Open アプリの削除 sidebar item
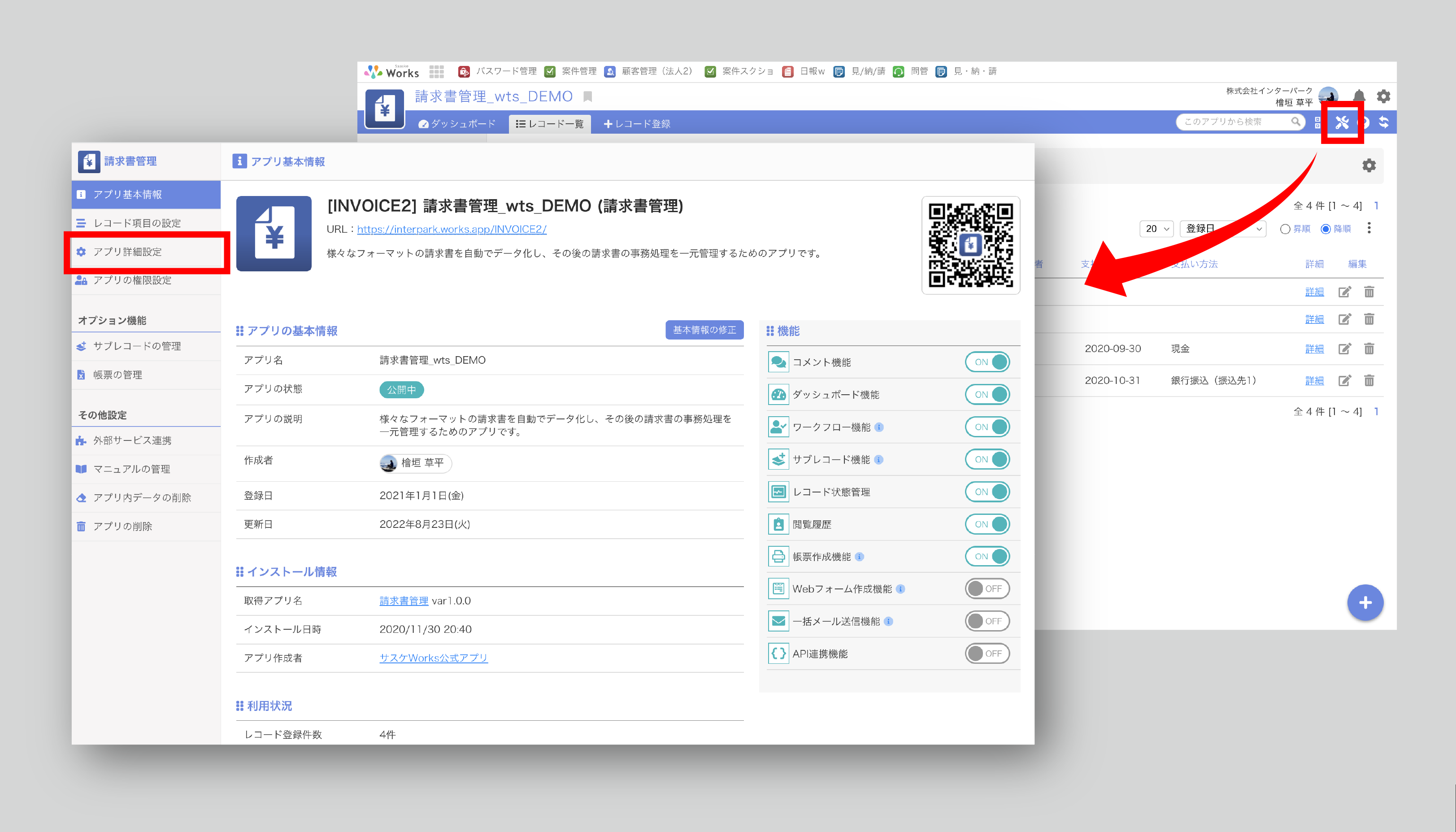 pos(146,526)
